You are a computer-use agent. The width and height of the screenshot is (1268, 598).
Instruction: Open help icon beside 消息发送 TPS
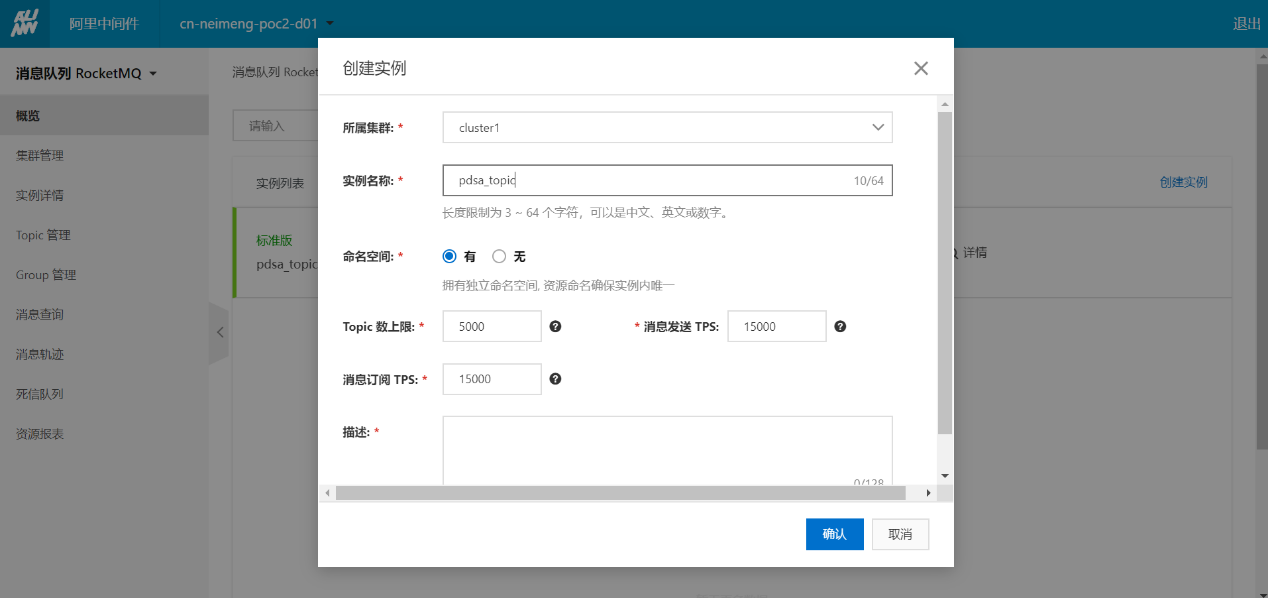click(840, 326)
